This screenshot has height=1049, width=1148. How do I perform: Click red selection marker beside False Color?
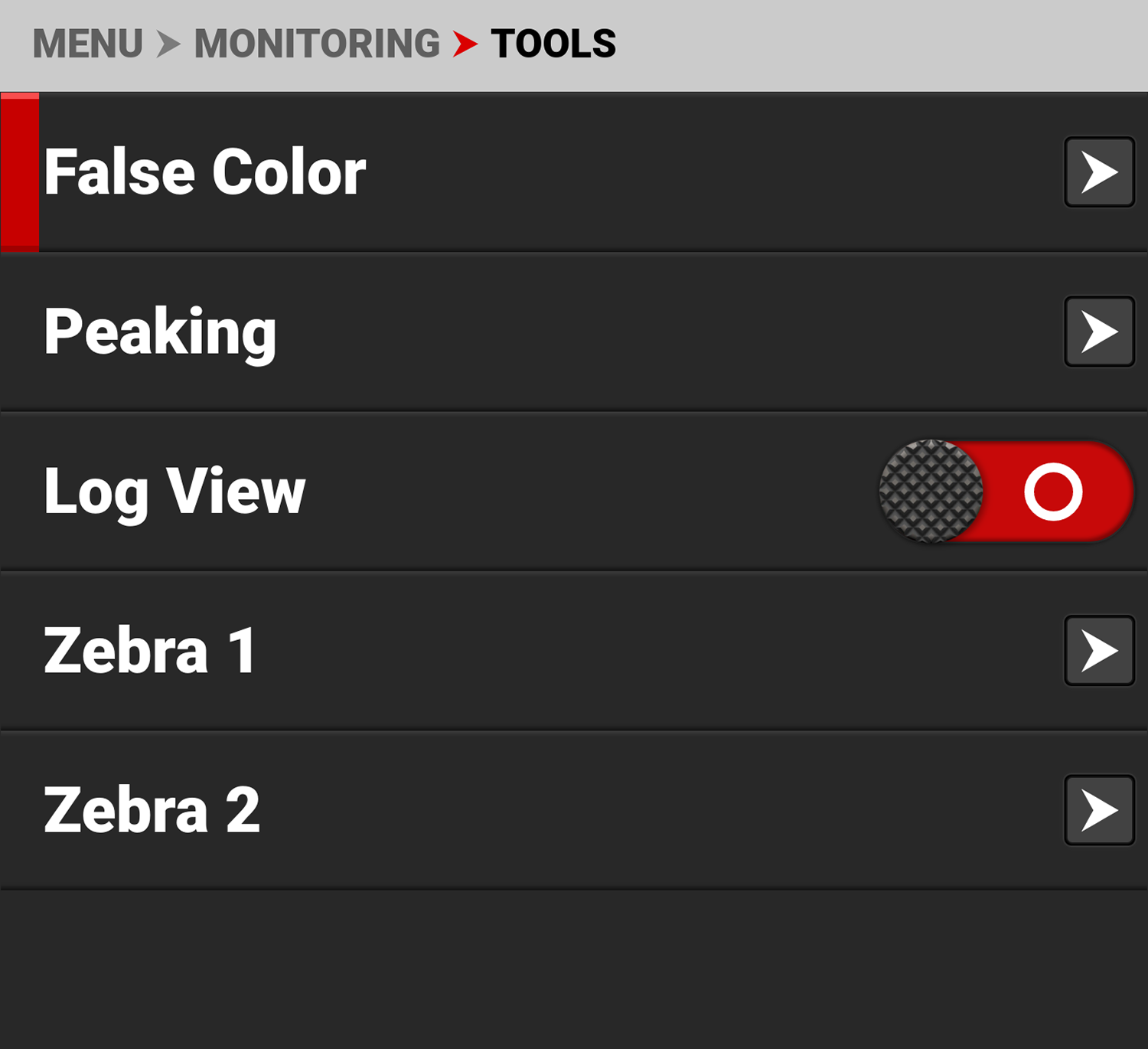20,172
